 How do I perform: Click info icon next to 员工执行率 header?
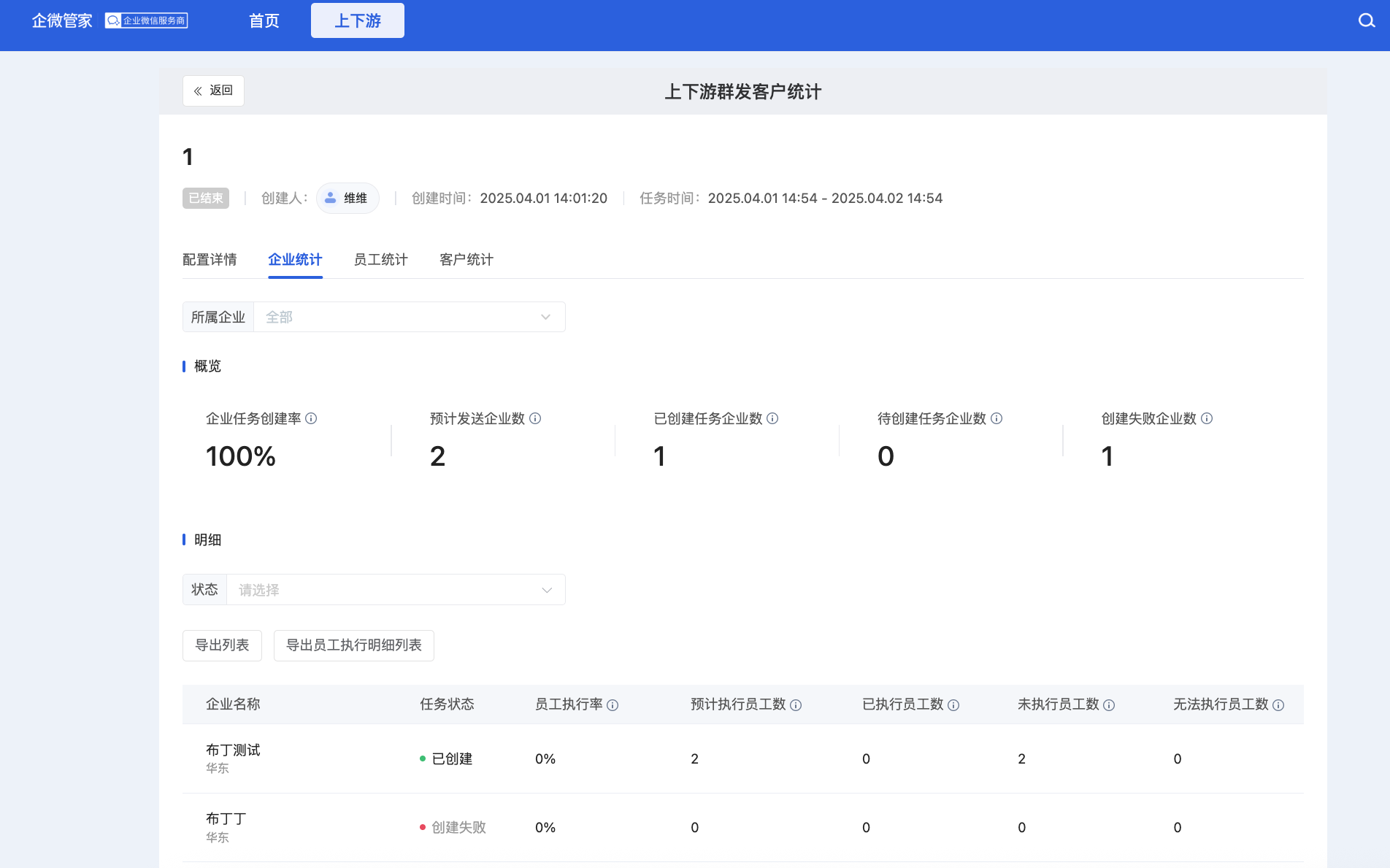(x=613, y=705)
